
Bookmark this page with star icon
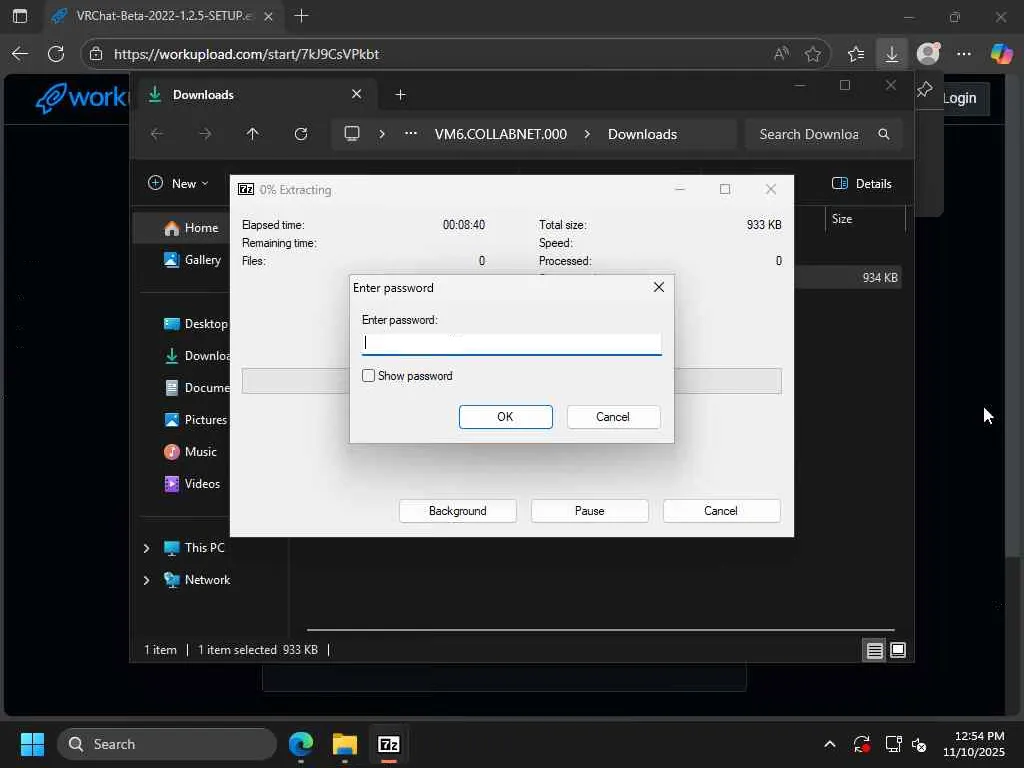(813, 54)
